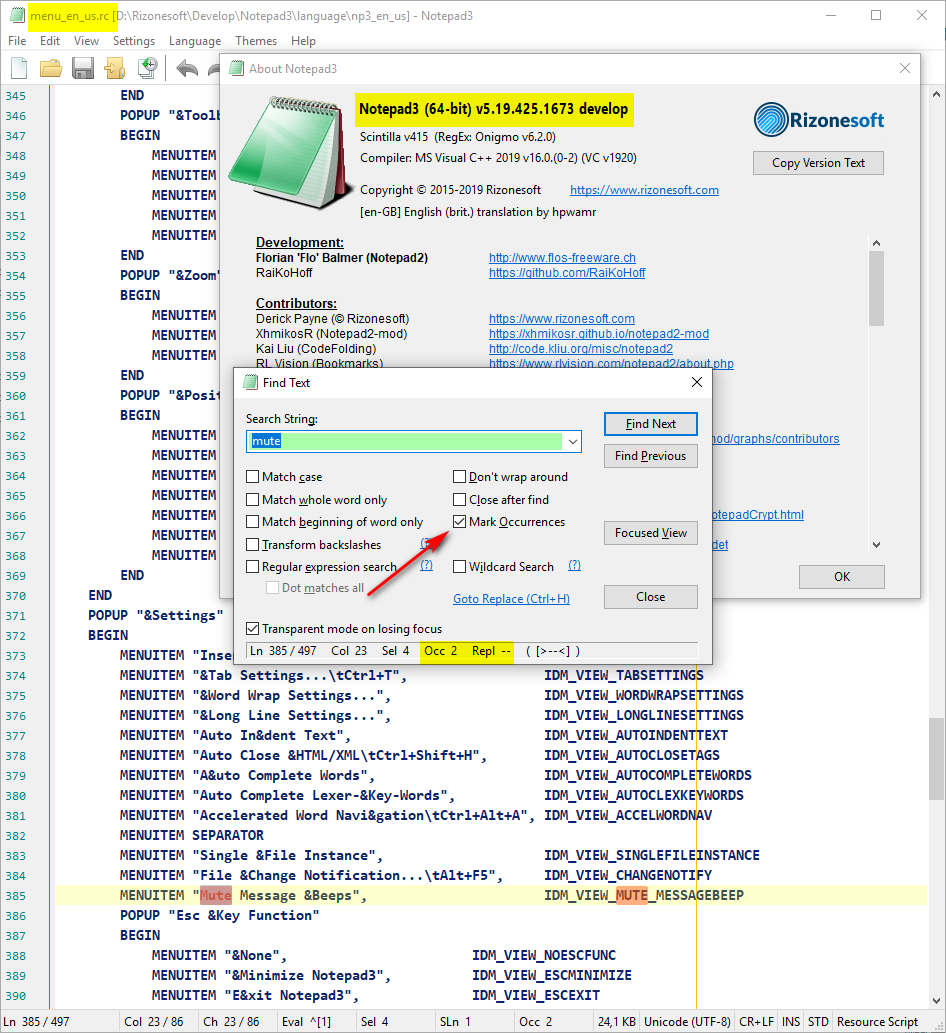Toggle Transparent mode on losing focus

tap(254, 628)
